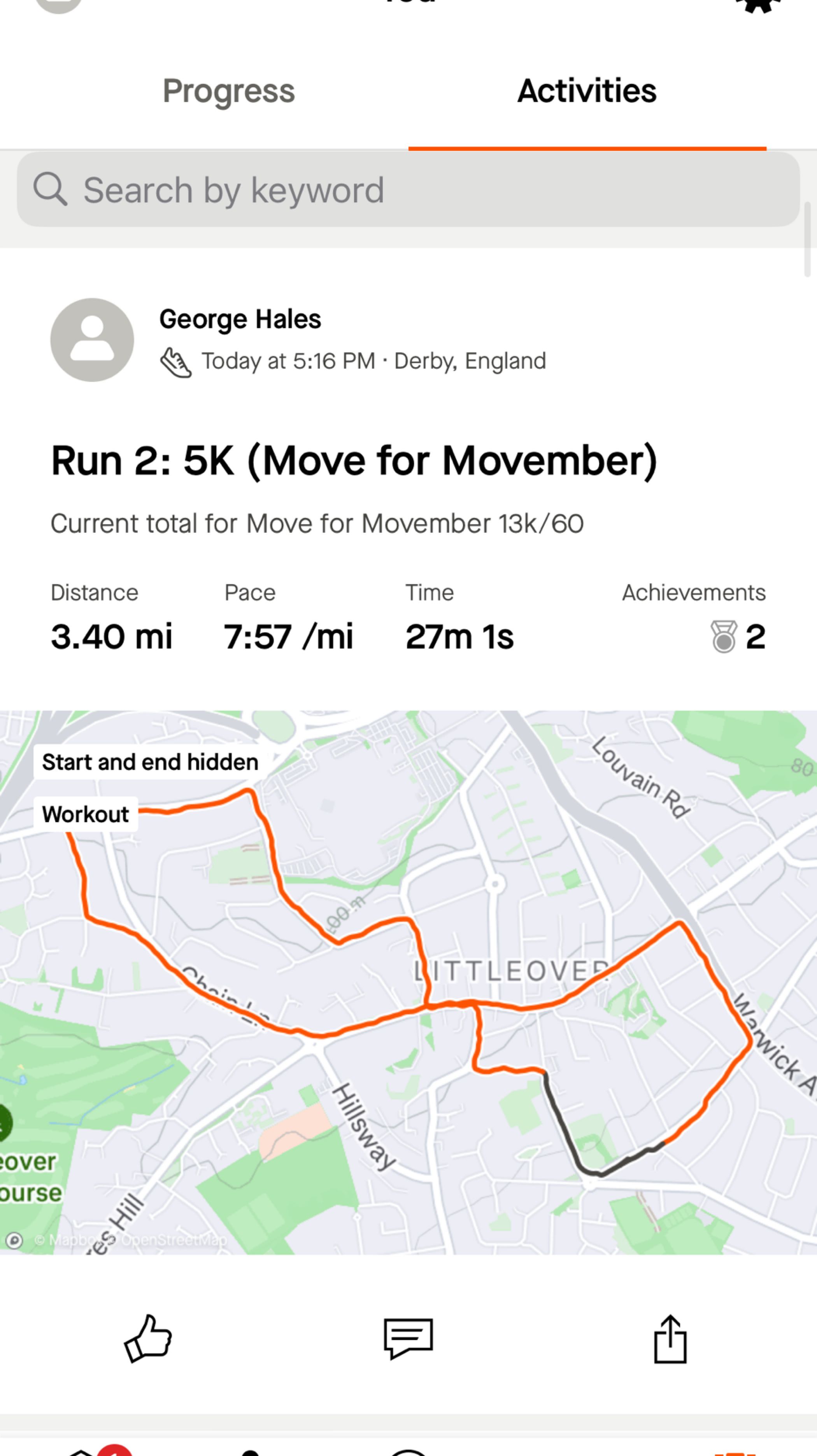The image size is (817, 1456).
Task: Tap the Workout tag on map
Action: click(x=86, y=814)
